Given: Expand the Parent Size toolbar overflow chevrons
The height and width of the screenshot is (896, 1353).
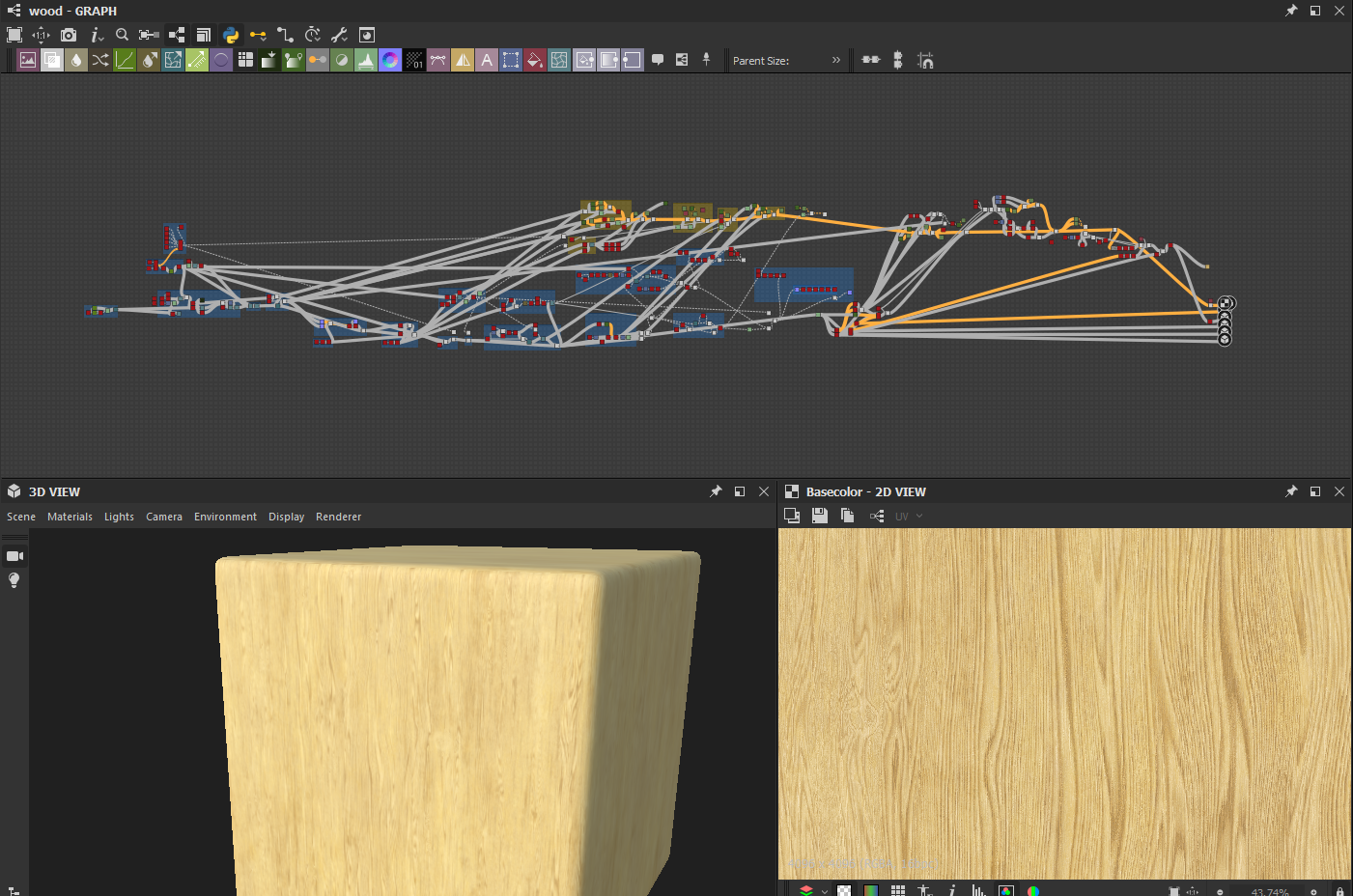Looking at the screenshot, I should tap(836, 60).
